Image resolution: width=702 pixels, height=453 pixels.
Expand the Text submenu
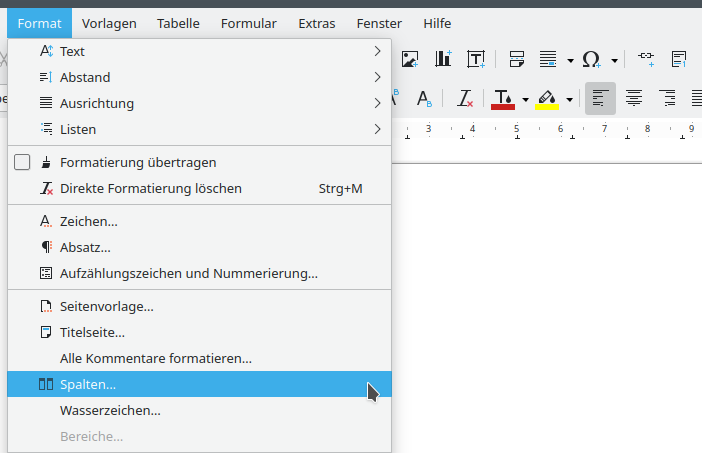200,51
